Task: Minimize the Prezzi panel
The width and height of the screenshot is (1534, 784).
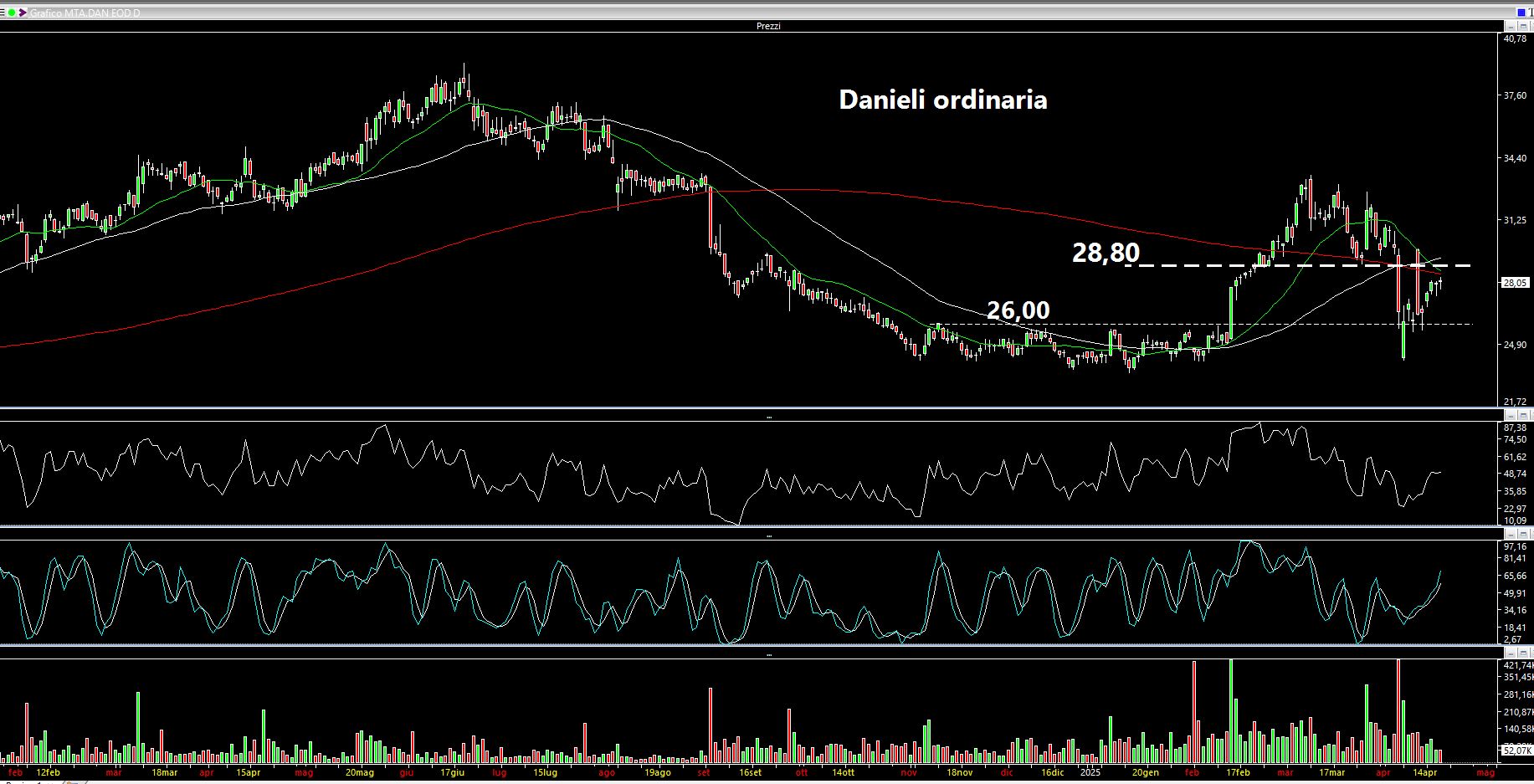Action: pos(1511,26)
